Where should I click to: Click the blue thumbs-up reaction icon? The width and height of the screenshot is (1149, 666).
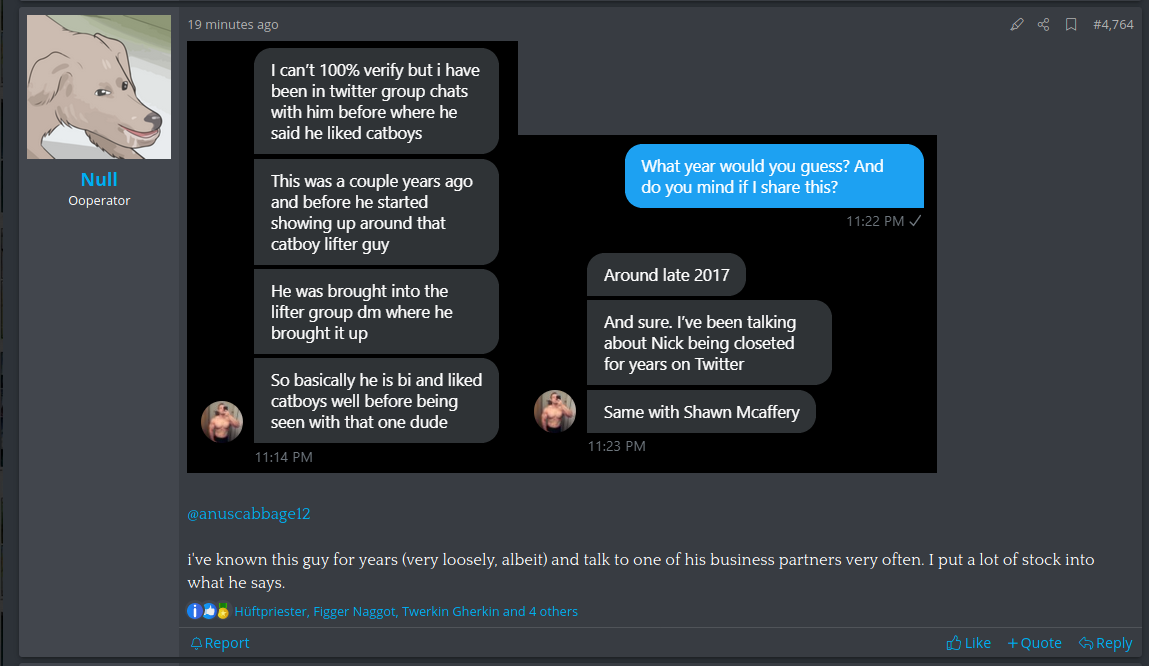(209, 611)
